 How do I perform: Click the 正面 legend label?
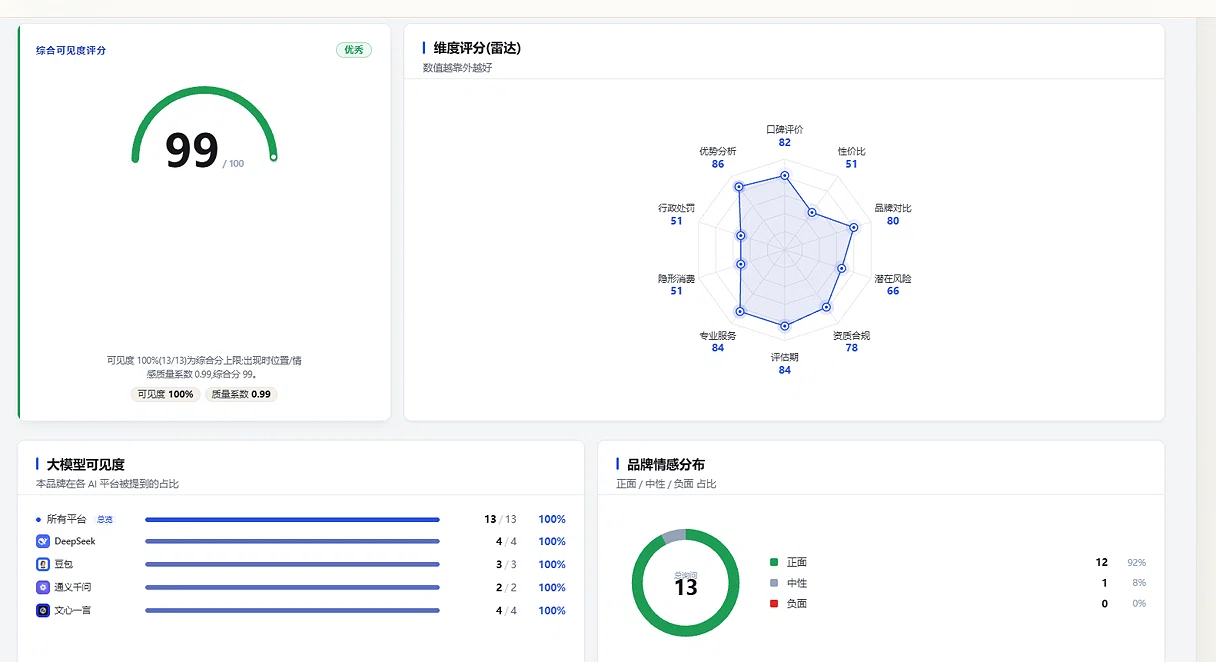(x=797, y=562)
